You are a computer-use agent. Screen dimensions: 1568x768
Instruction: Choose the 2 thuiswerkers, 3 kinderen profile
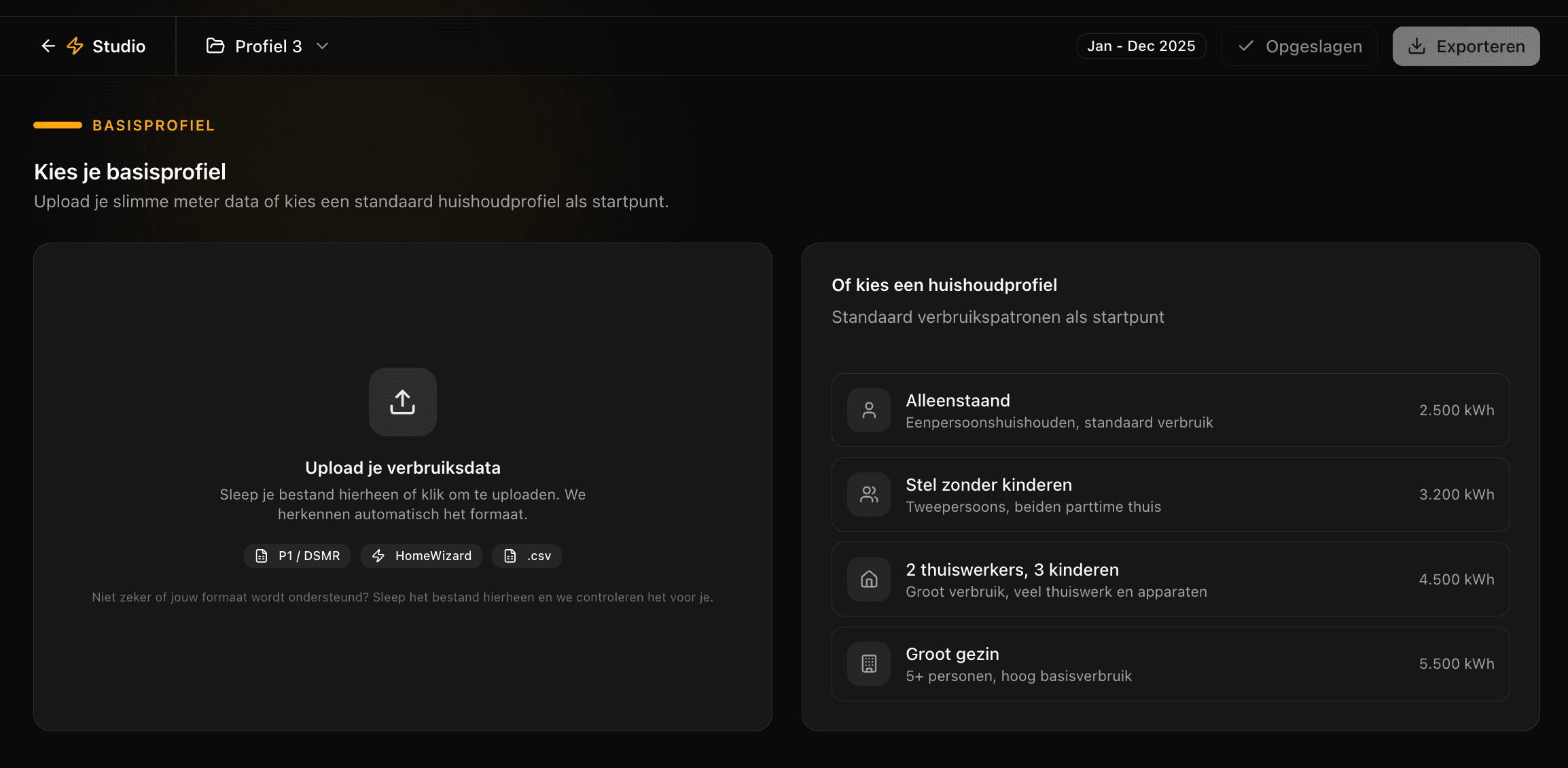coord(1169,579)
